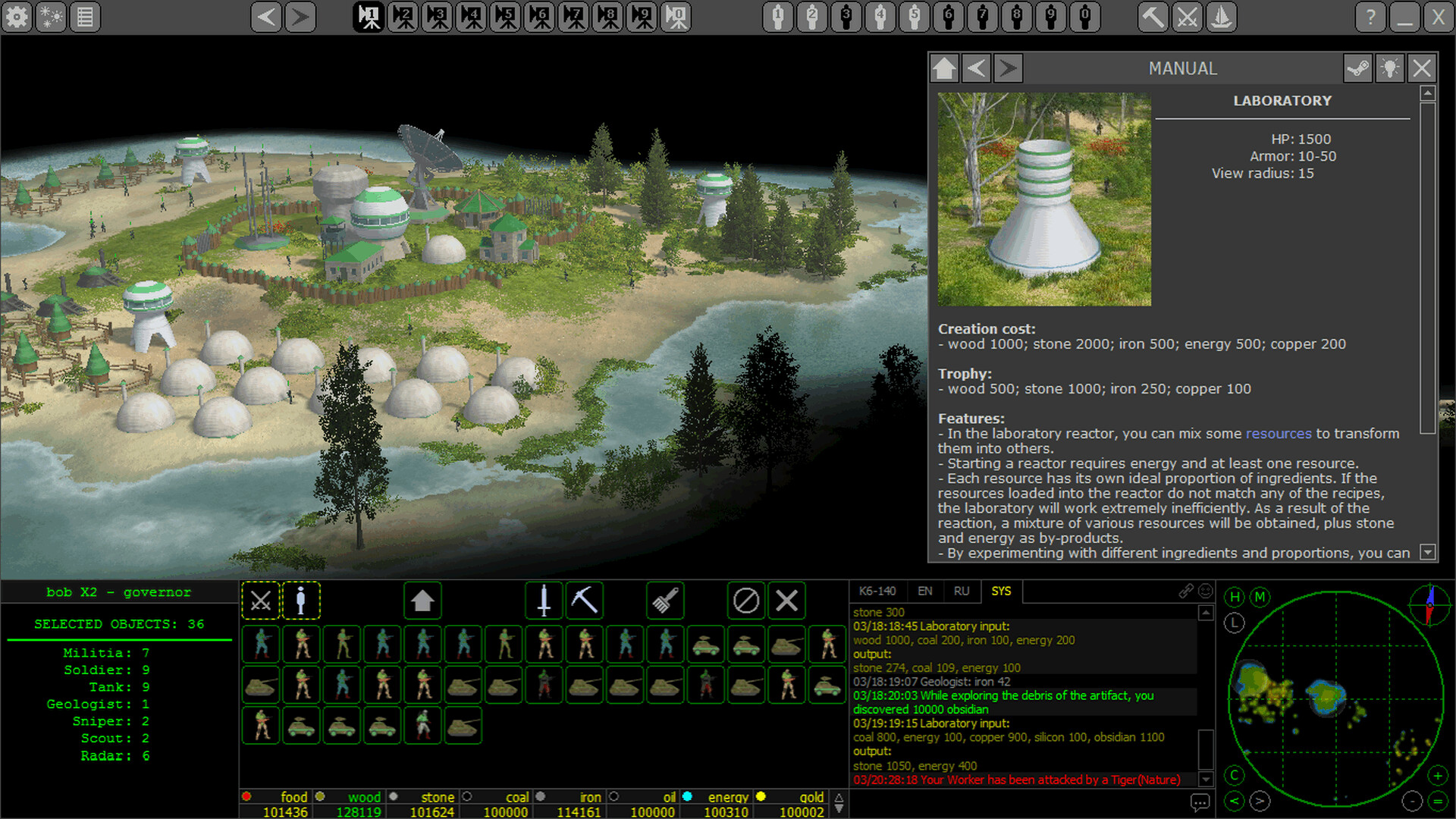The image size is (1456, 819).
Task: Toggle the weather icon beside the settings gear
Action: [50, 17]
